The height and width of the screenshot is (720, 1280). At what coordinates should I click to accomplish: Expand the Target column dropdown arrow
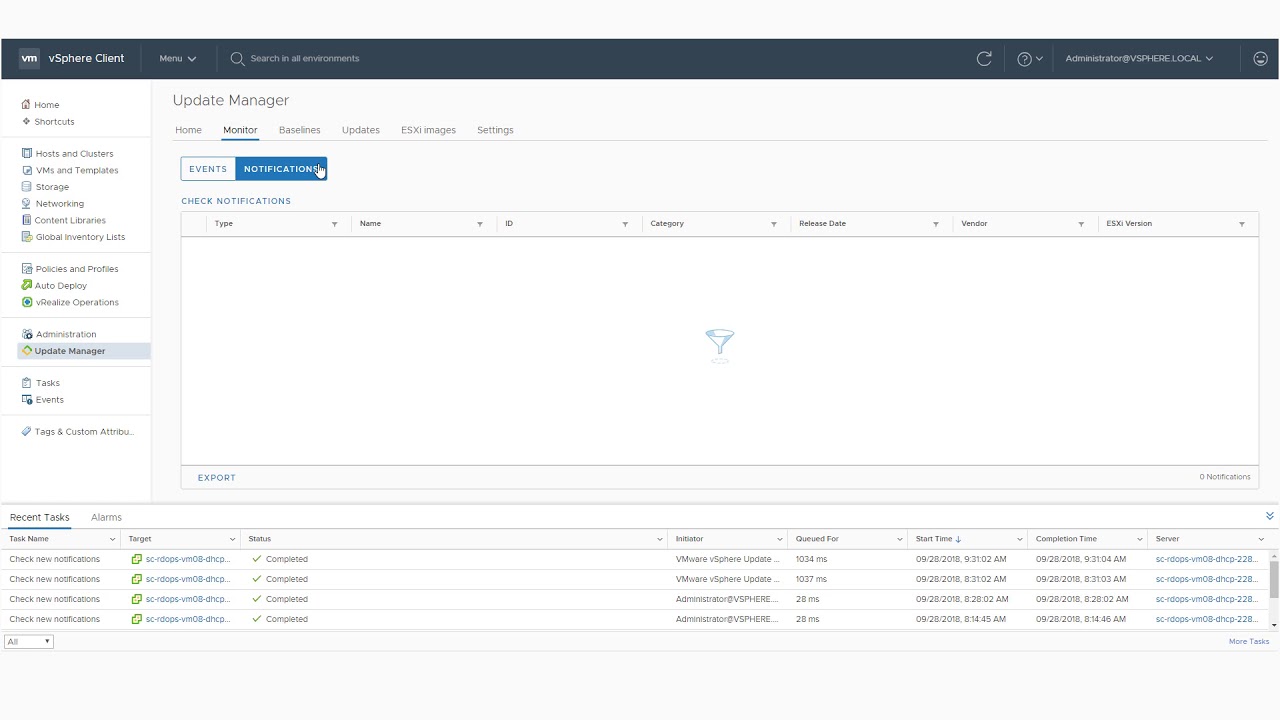[232, 540]
